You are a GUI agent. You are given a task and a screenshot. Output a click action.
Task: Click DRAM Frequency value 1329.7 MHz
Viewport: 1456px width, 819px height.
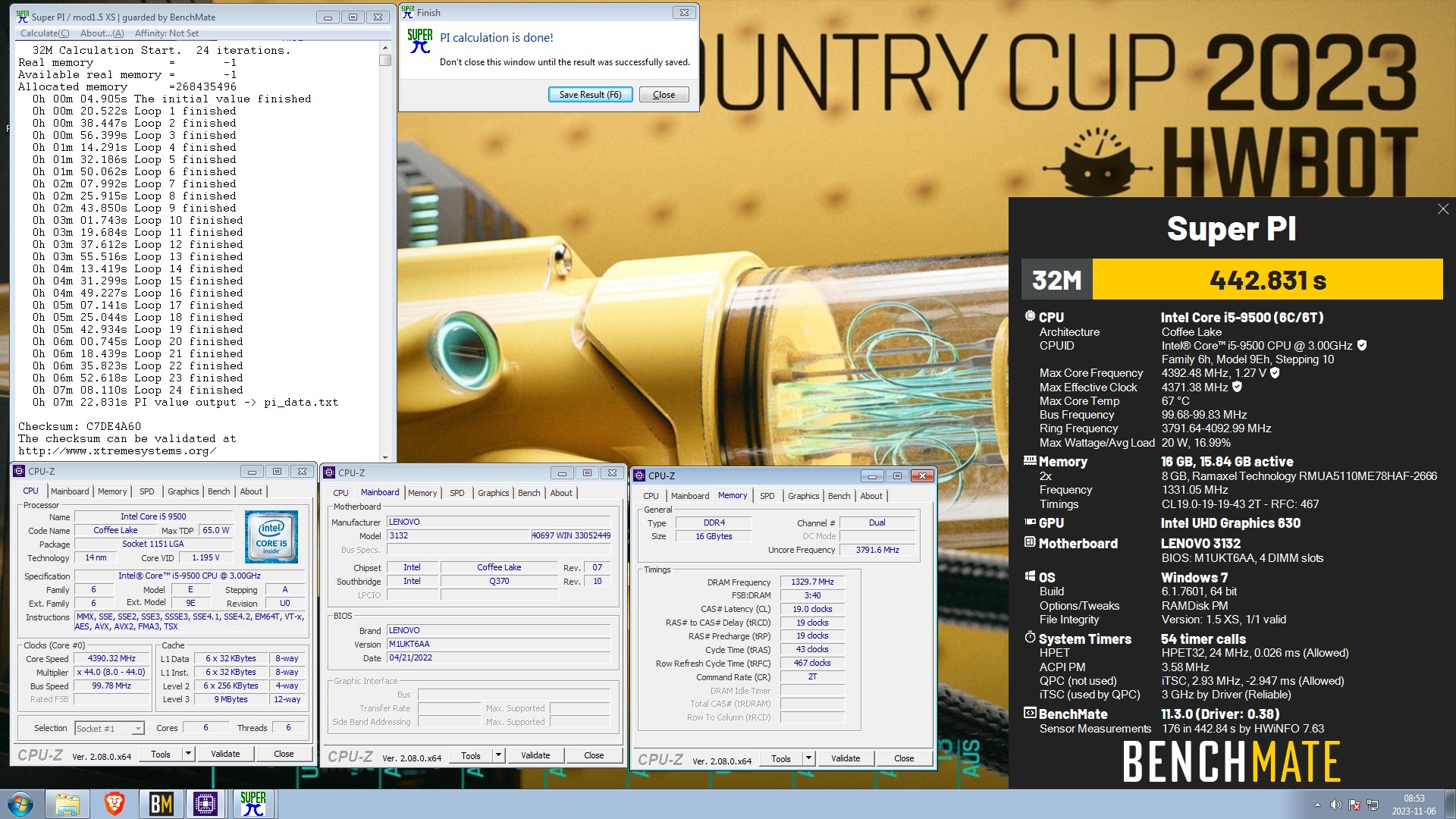click(x=812, y=582)
